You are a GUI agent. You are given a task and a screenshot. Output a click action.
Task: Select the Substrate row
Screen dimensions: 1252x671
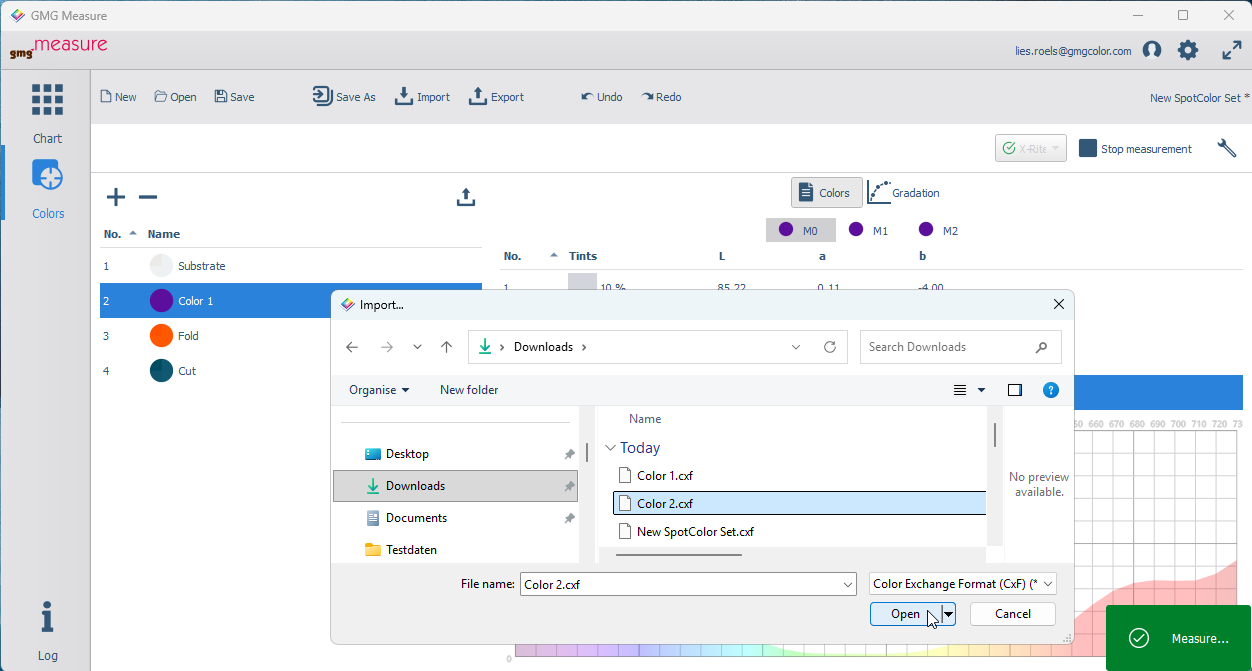290,266
